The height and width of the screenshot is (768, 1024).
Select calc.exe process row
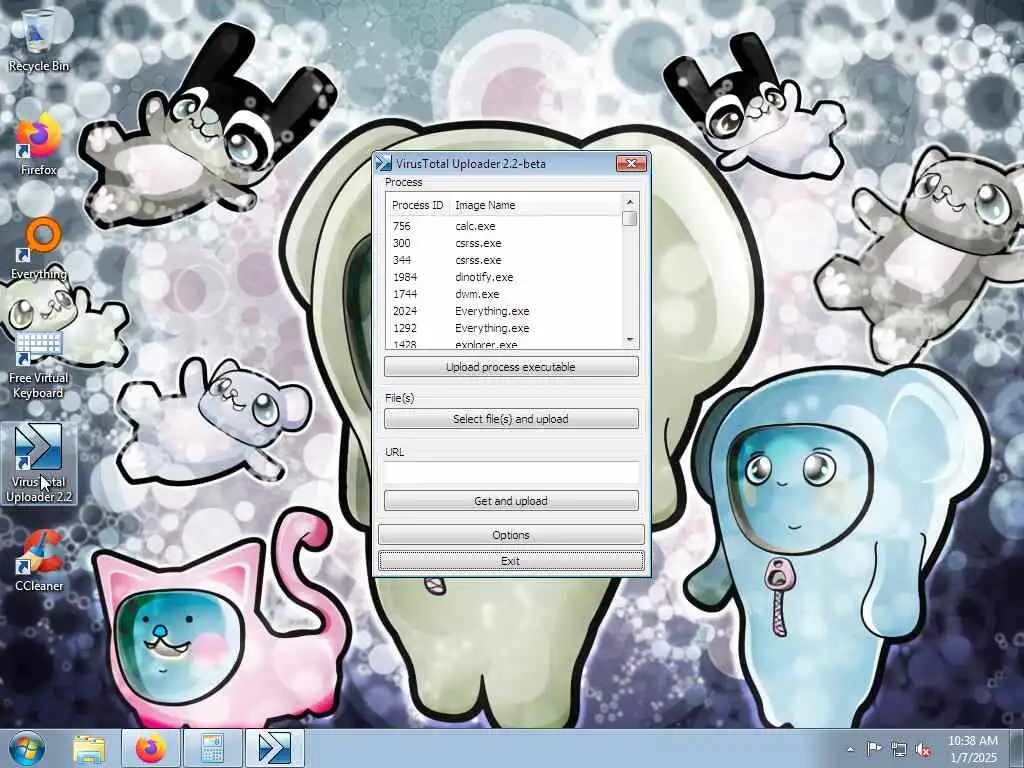click(504, 226)
